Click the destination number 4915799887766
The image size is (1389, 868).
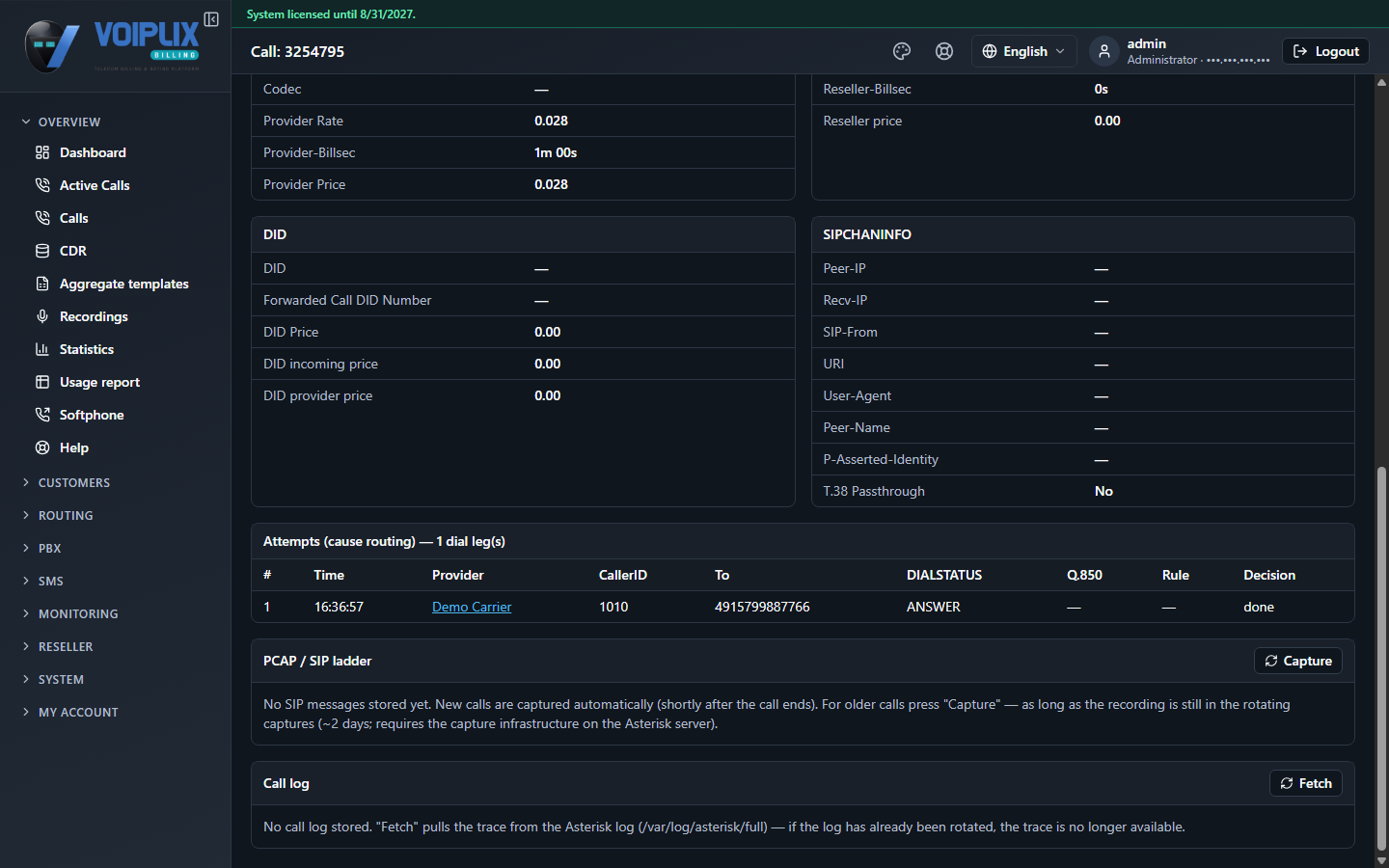(x=762, y=607)
